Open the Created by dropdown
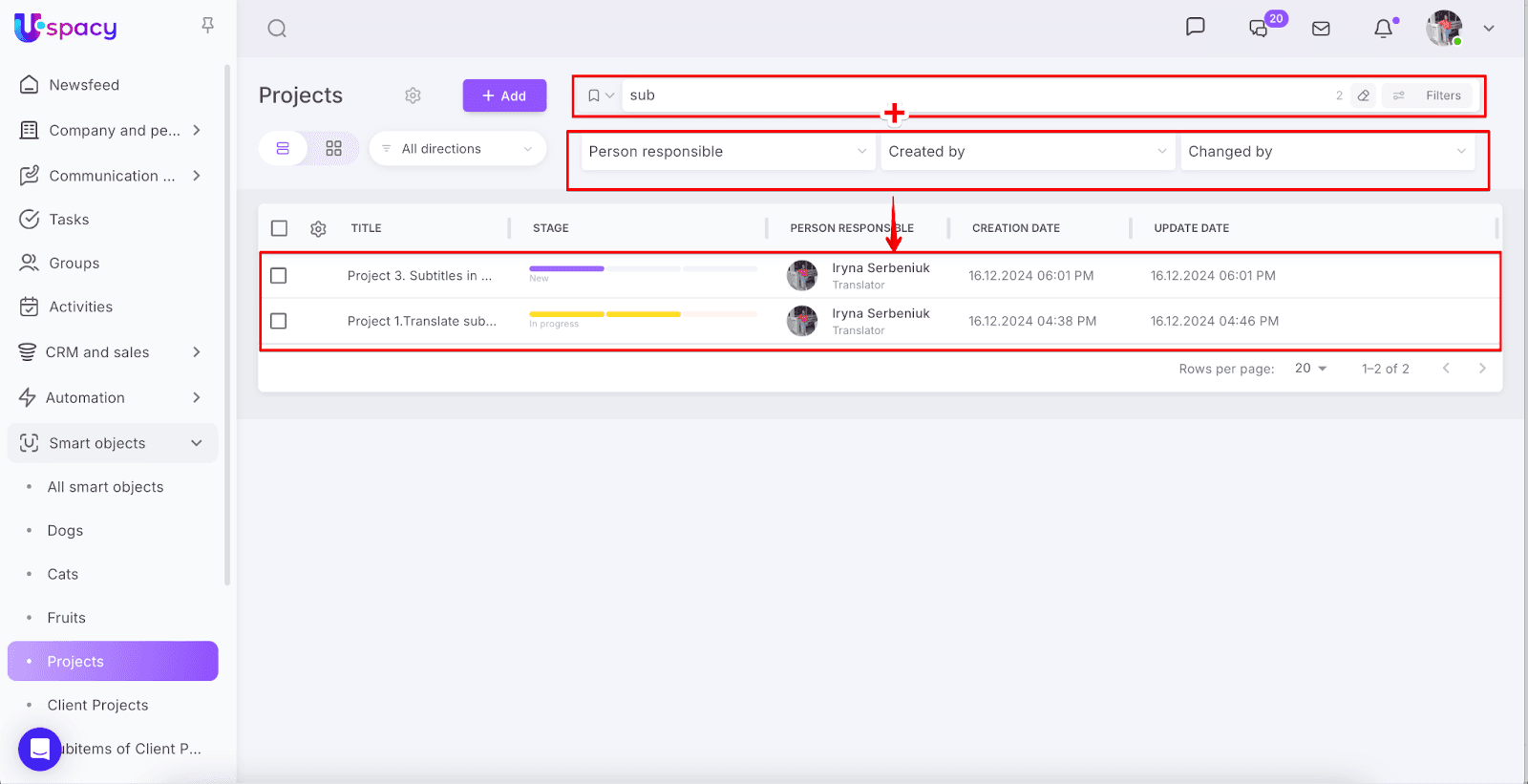Image resolution: width=1528 pixels, height=784 pixels. coord(1027,152)
